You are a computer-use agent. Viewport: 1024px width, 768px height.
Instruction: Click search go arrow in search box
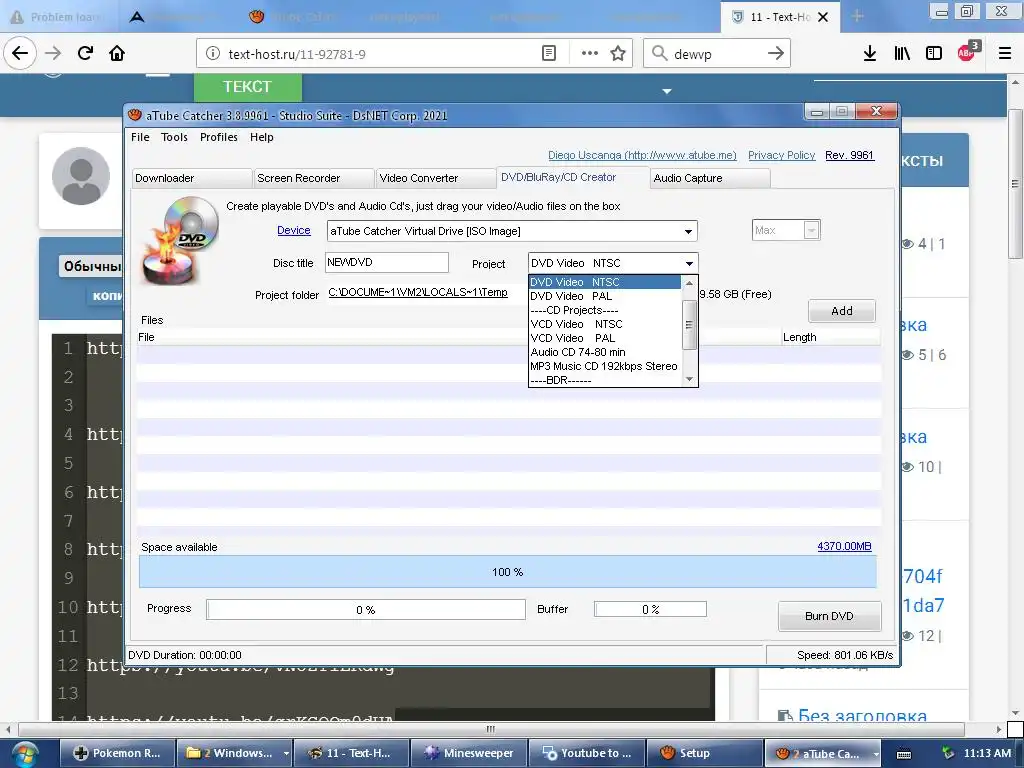[775, 53]
